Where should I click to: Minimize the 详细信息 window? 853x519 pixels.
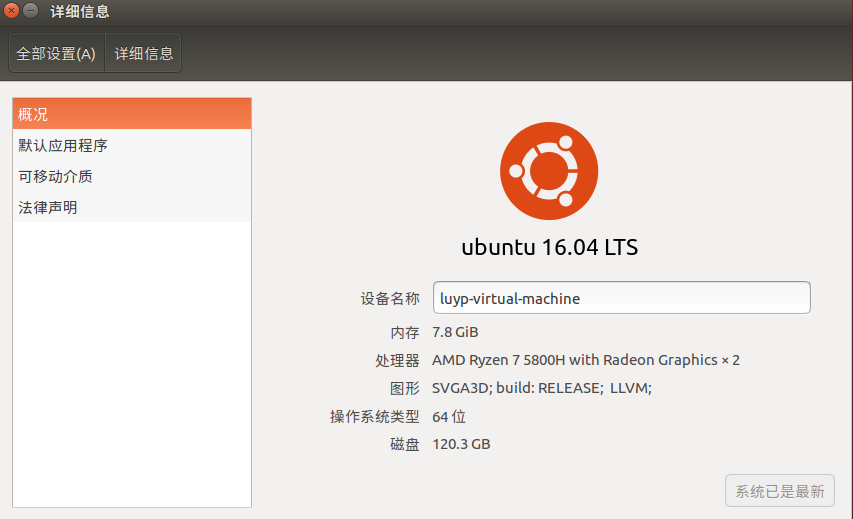tap(31, 10)
